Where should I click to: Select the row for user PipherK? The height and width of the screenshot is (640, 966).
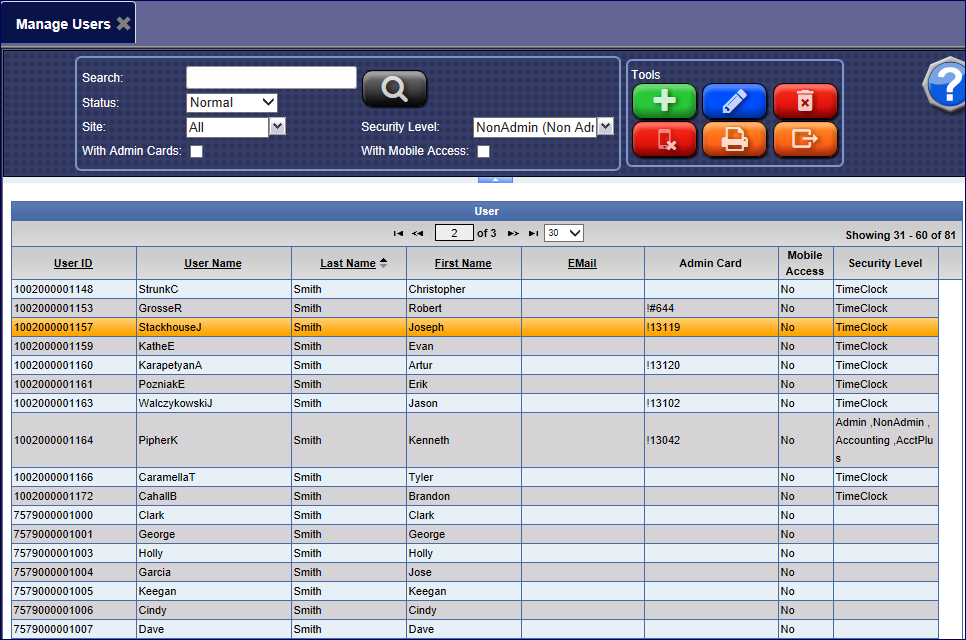(x=158, y=440)
